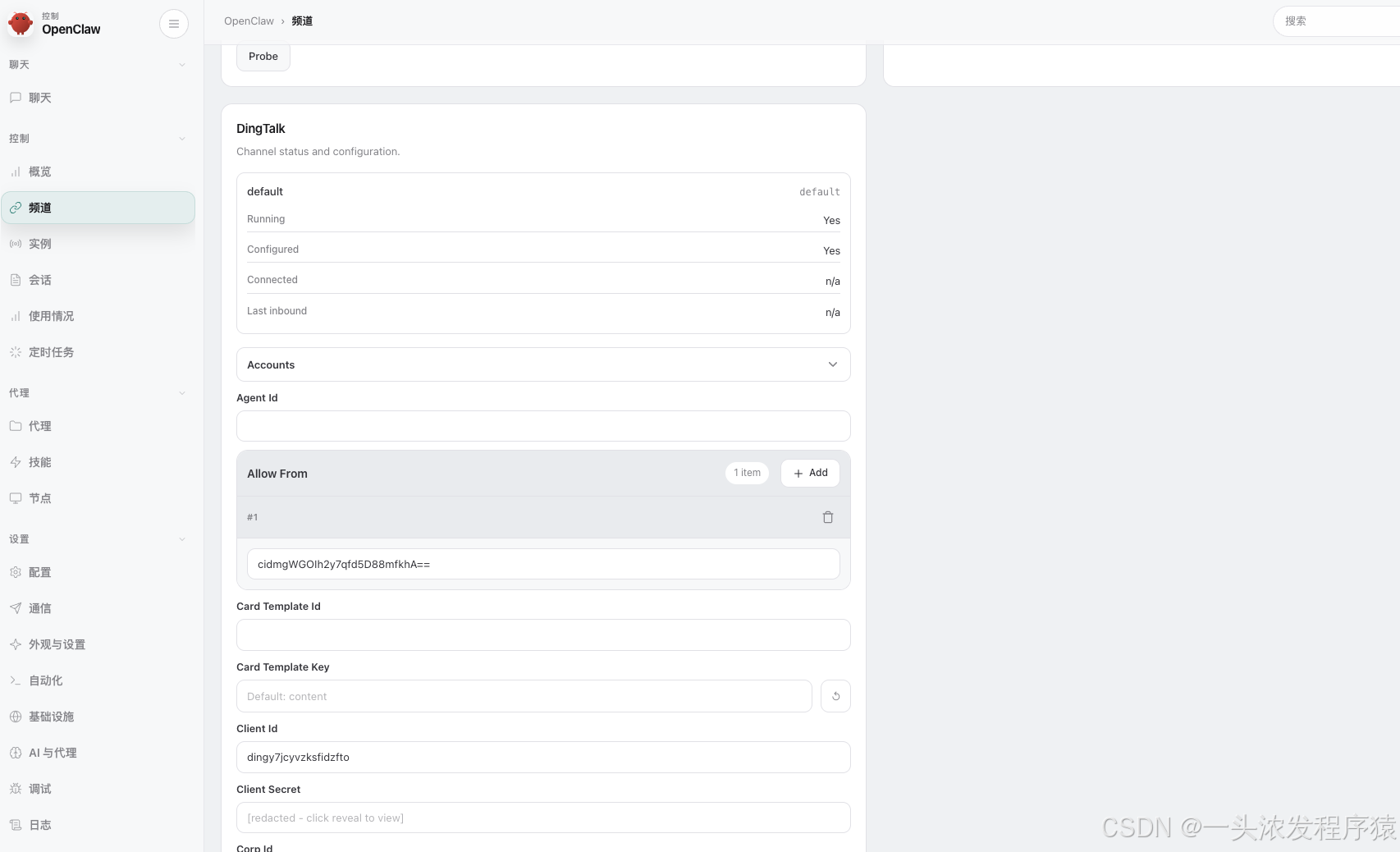Edit the Allow From #1 value field
The width and height of the screenshot is (1400, 852).
543,564
